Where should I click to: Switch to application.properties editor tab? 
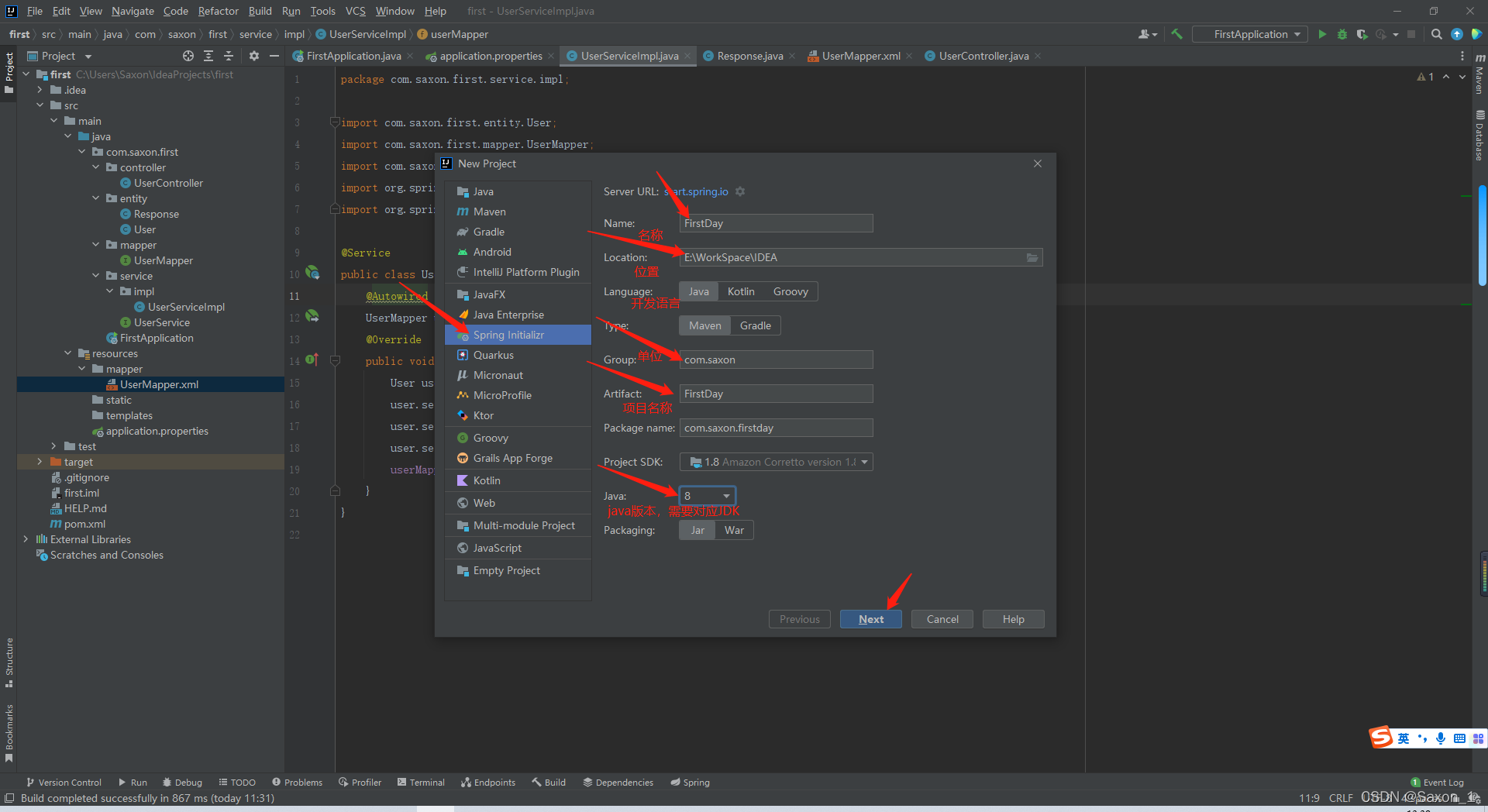coord(491,56)
